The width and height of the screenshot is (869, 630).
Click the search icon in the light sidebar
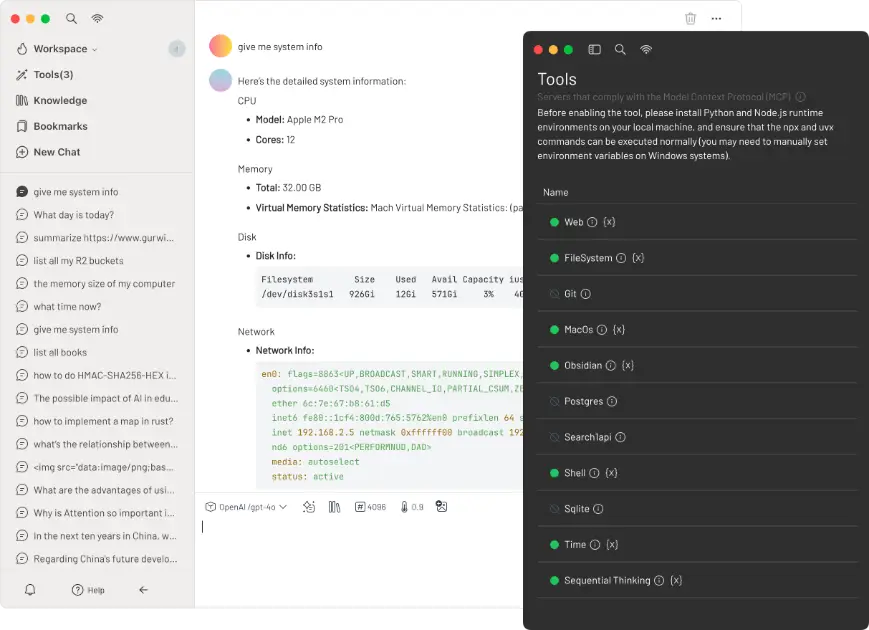71,18
